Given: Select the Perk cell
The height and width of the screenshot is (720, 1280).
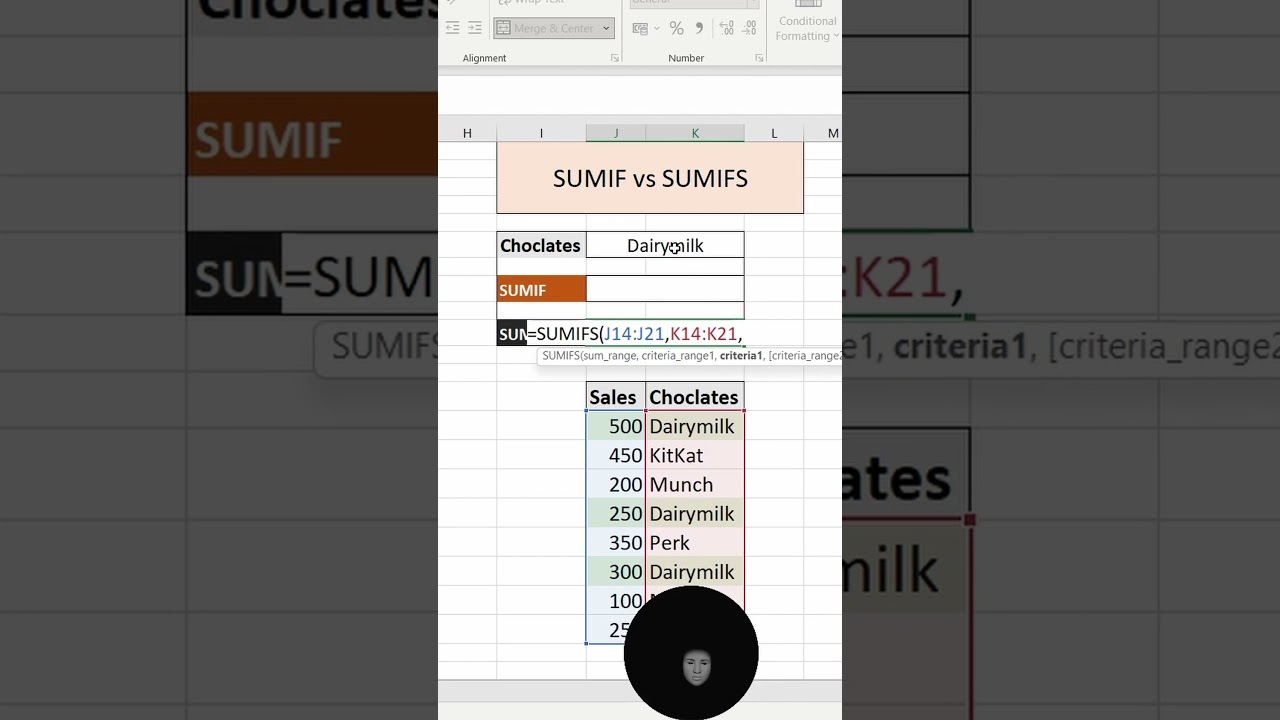Looking at the screenshot, I should click(695, 542).
